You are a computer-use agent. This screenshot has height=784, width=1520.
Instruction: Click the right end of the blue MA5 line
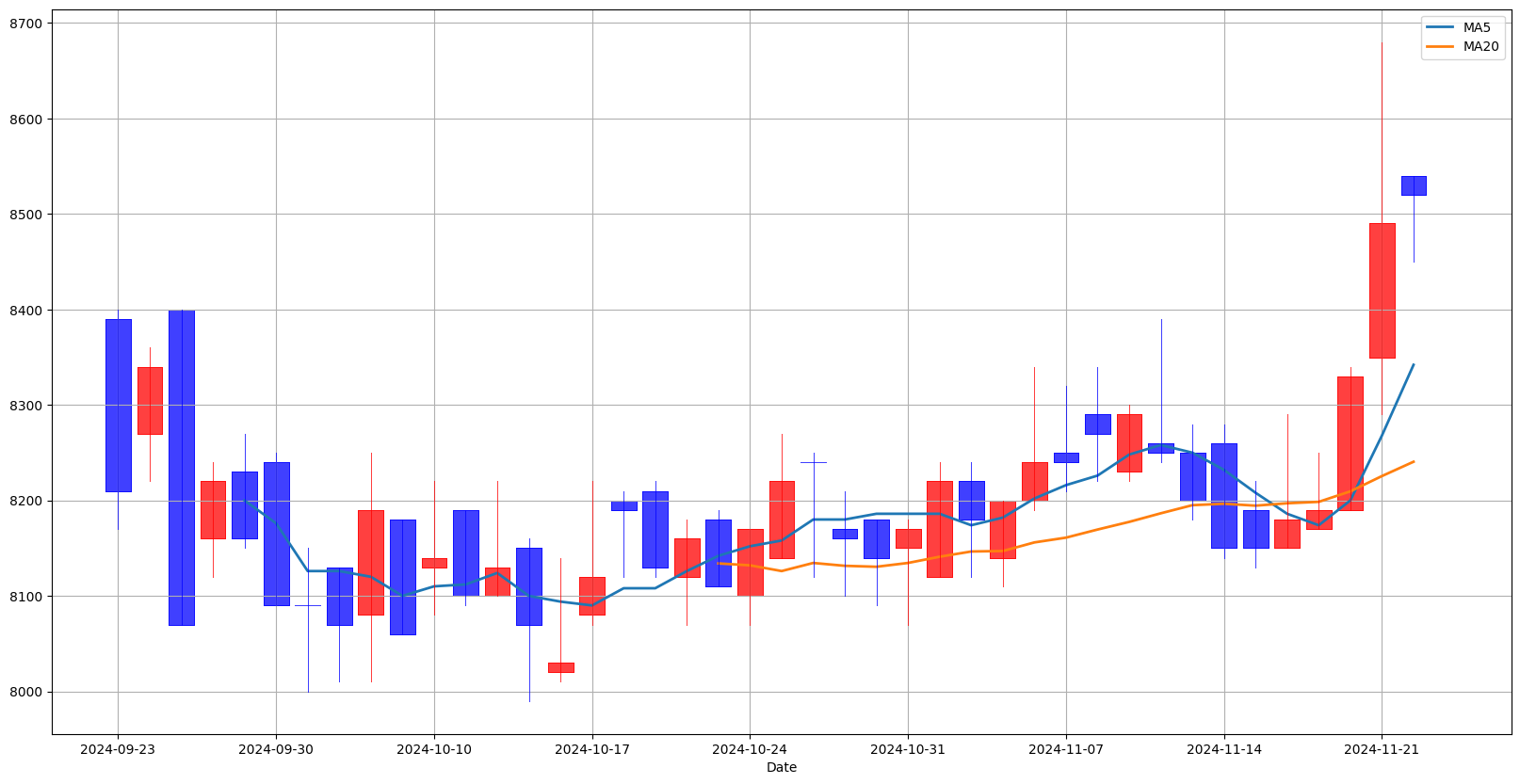(x=1413, y=364)
